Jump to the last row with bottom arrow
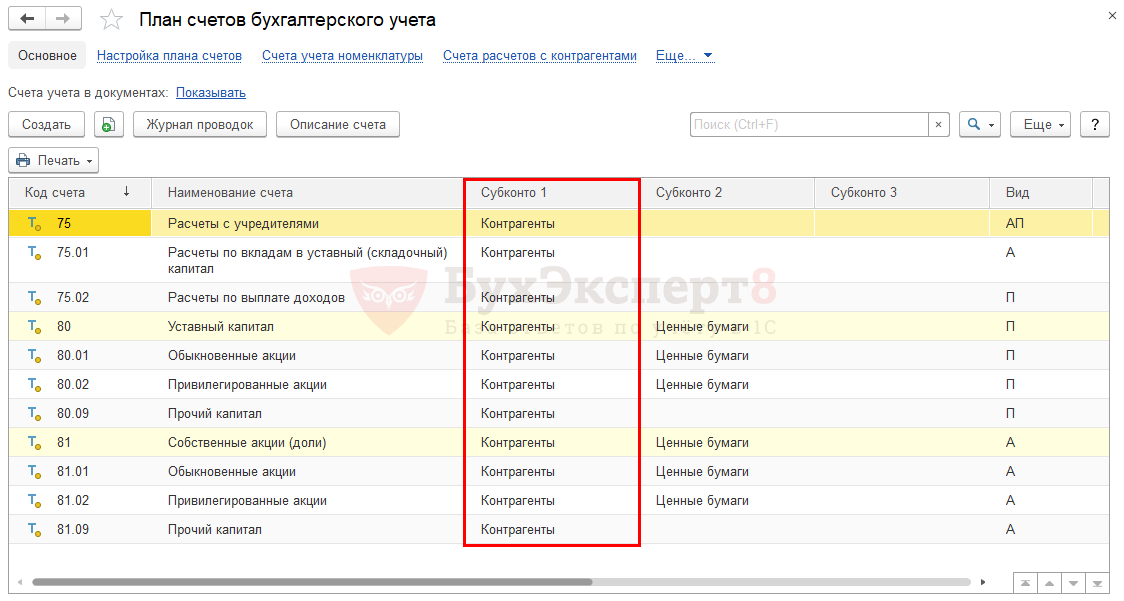 1098,582
